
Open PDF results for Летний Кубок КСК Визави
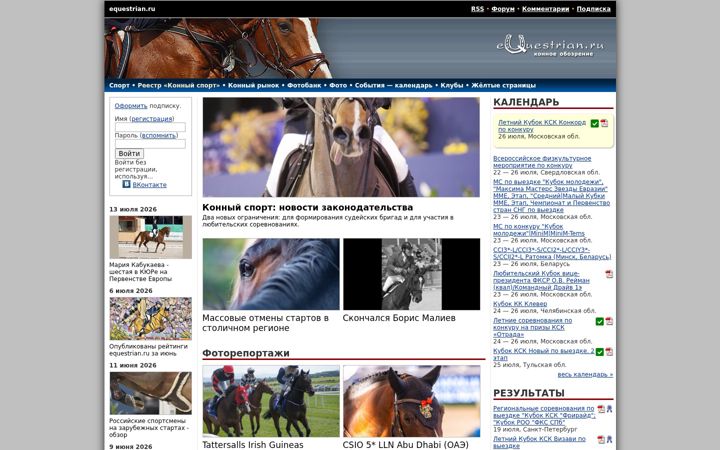(x=601, y=439)
